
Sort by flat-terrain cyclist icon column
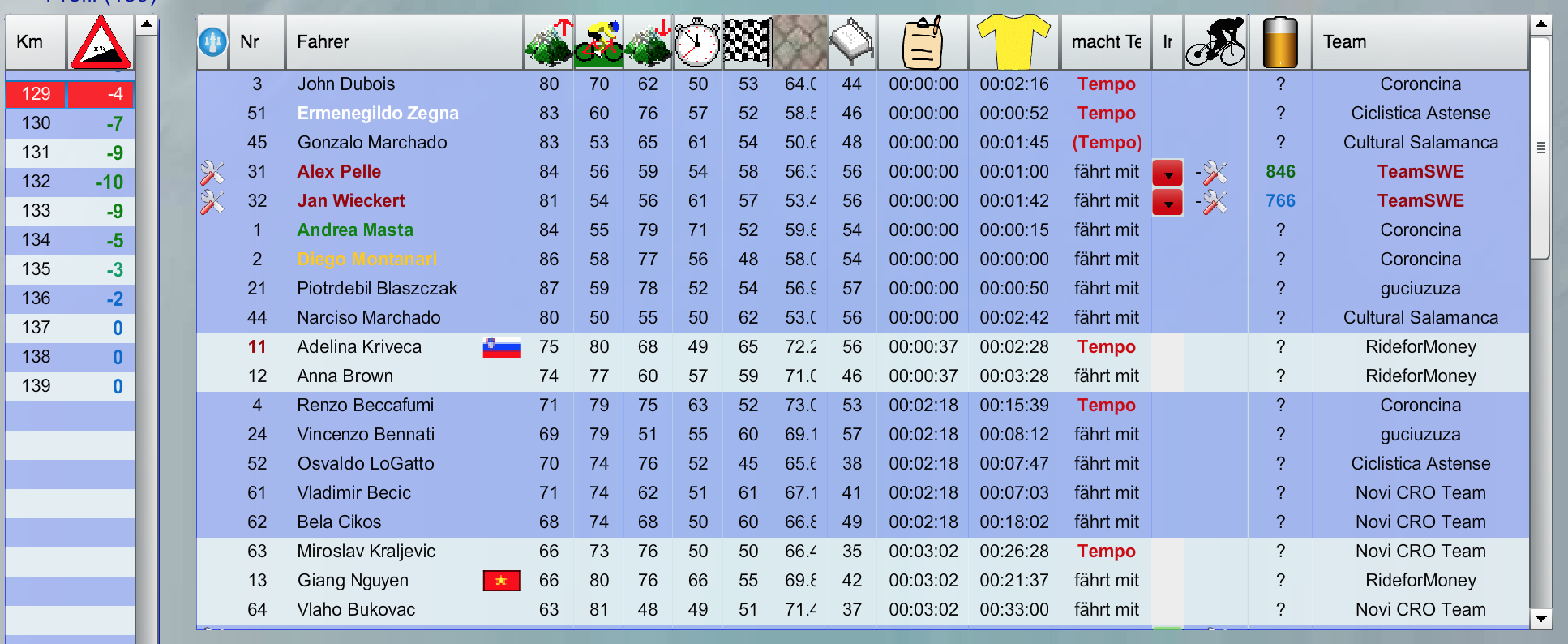598,41
